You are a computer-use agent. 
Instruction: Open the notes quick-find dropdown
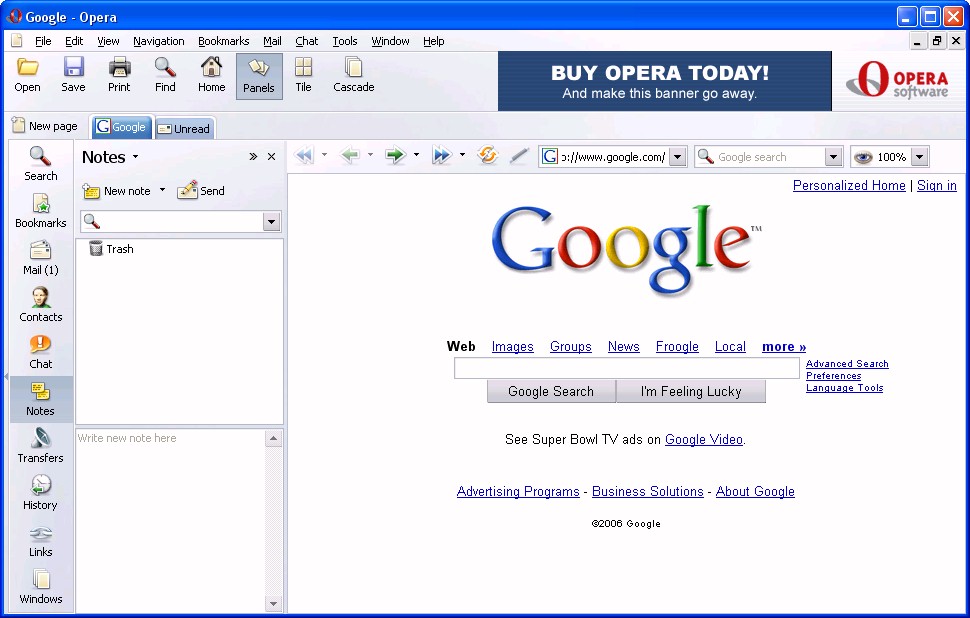click(x=271, y=222)
